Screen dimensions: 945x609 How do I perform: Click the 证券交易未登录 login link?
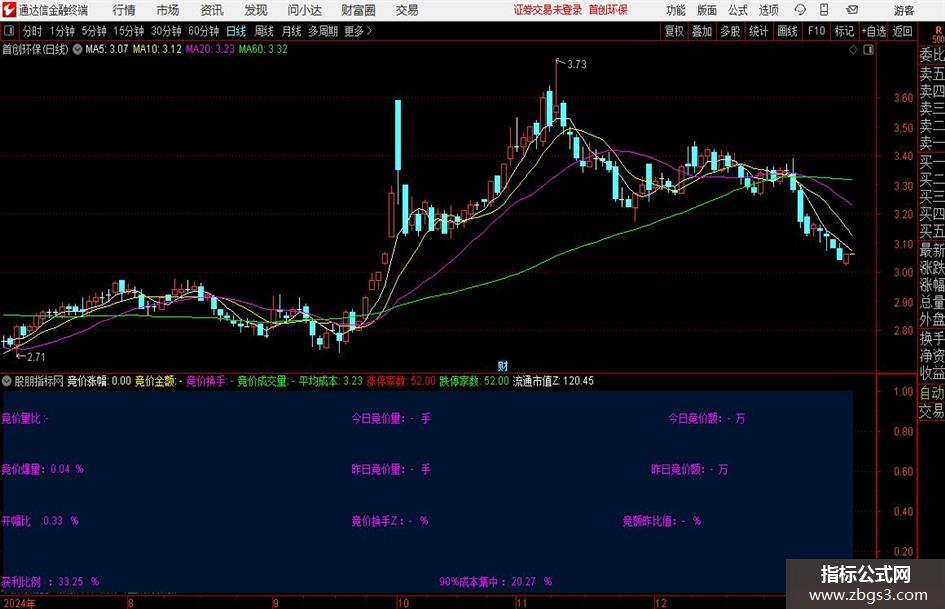tap(547, 10)
